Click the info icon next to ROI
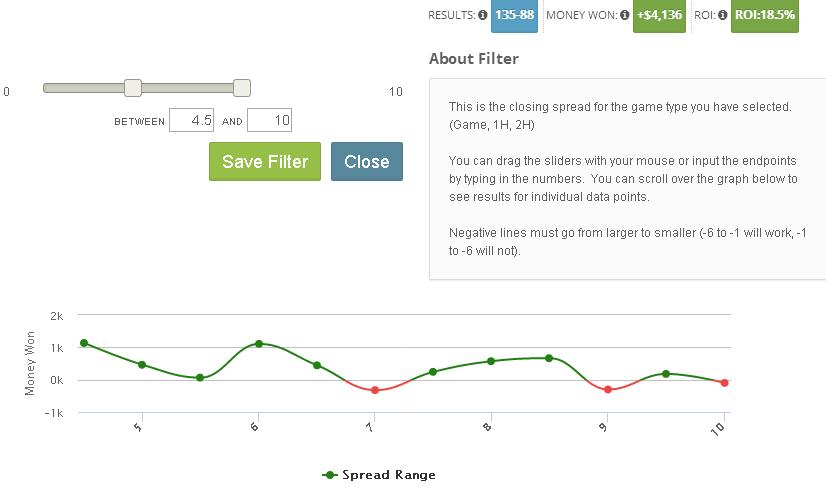Image resolution: width=826 pixels, height=491 pixels. (722, 15)
